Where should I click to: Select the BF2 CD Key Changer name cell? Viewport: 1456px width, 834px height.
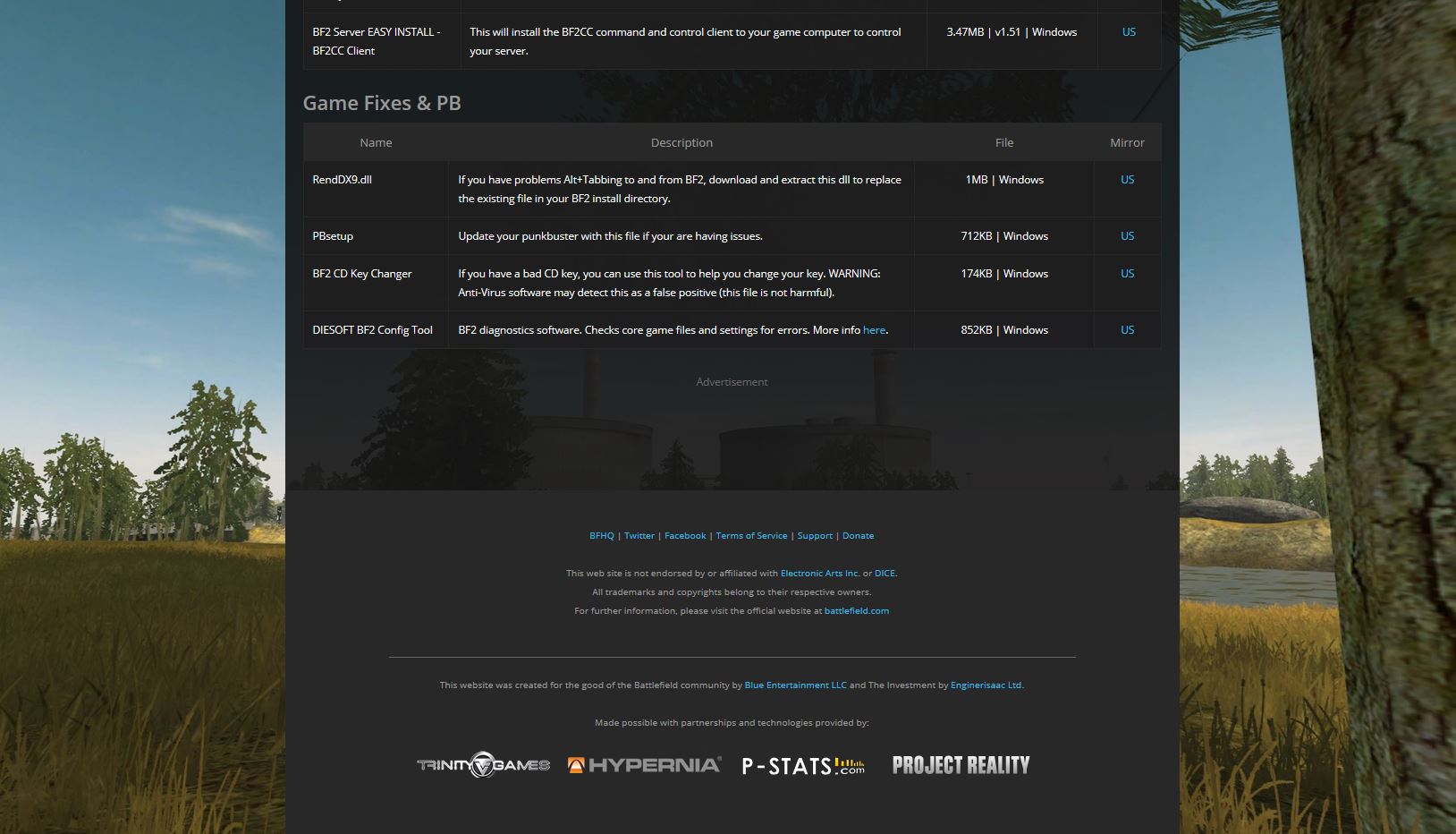376,283
